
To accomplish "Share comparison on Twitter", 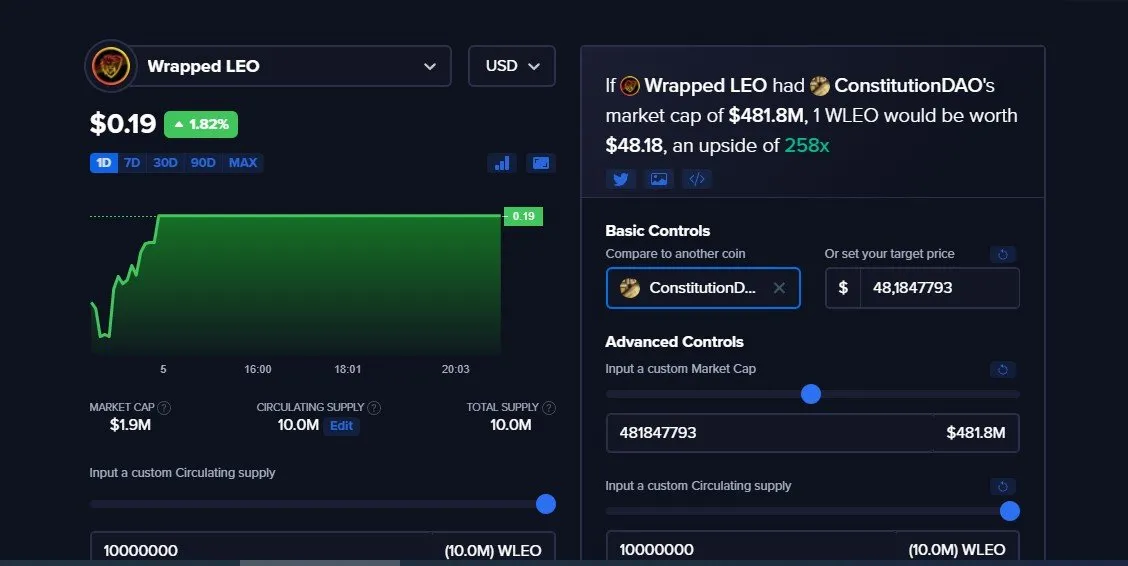I will point(621,179).
